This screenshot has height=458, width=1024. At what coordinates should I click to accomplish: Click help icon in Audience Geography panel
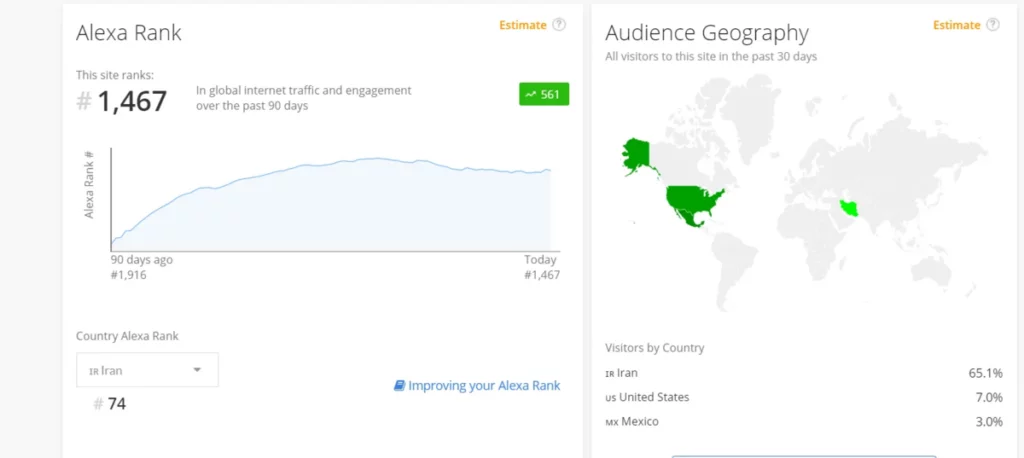pyautogui.click(x=992, y=25)
